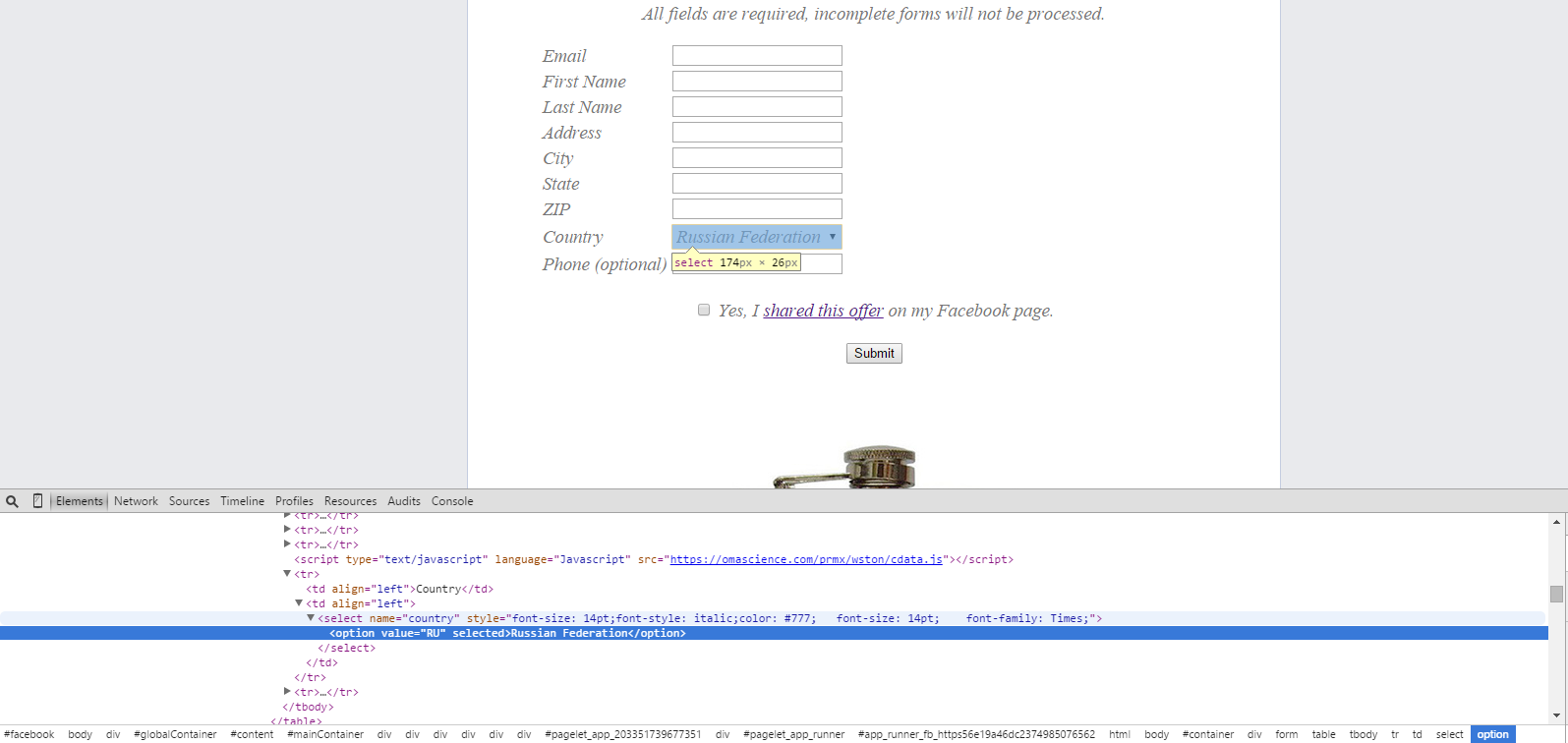
Task: Focus the Email input field
Action: pyautogui.click(x=757, y=56)
